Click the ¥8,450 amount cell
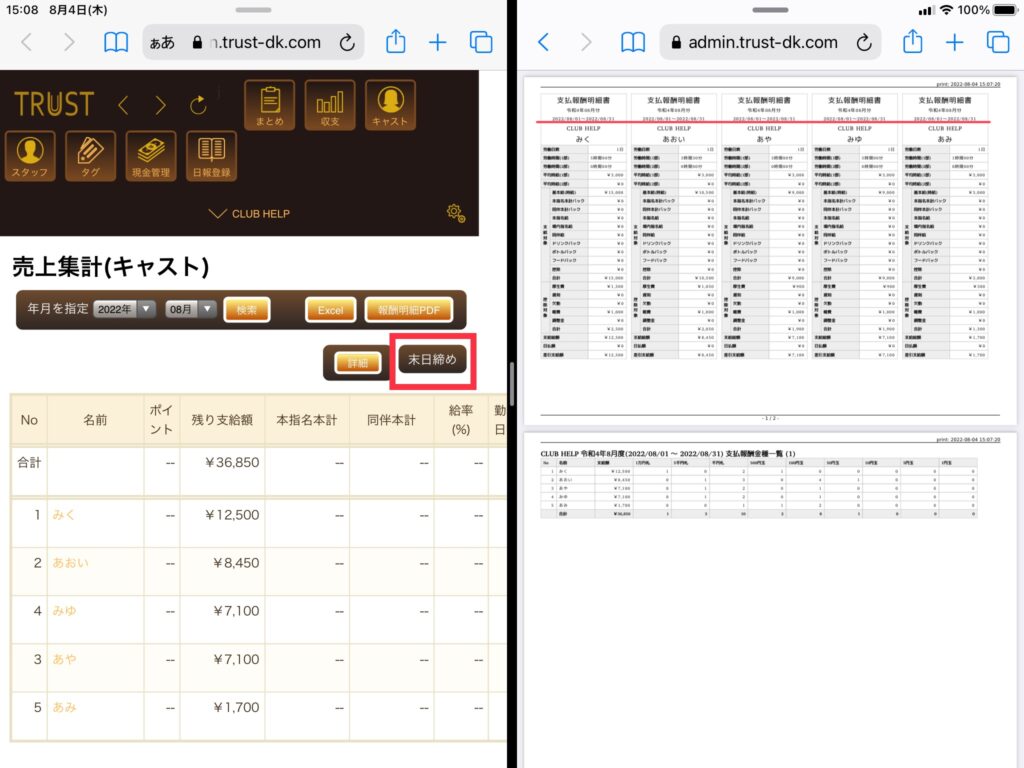 (236, 563)
